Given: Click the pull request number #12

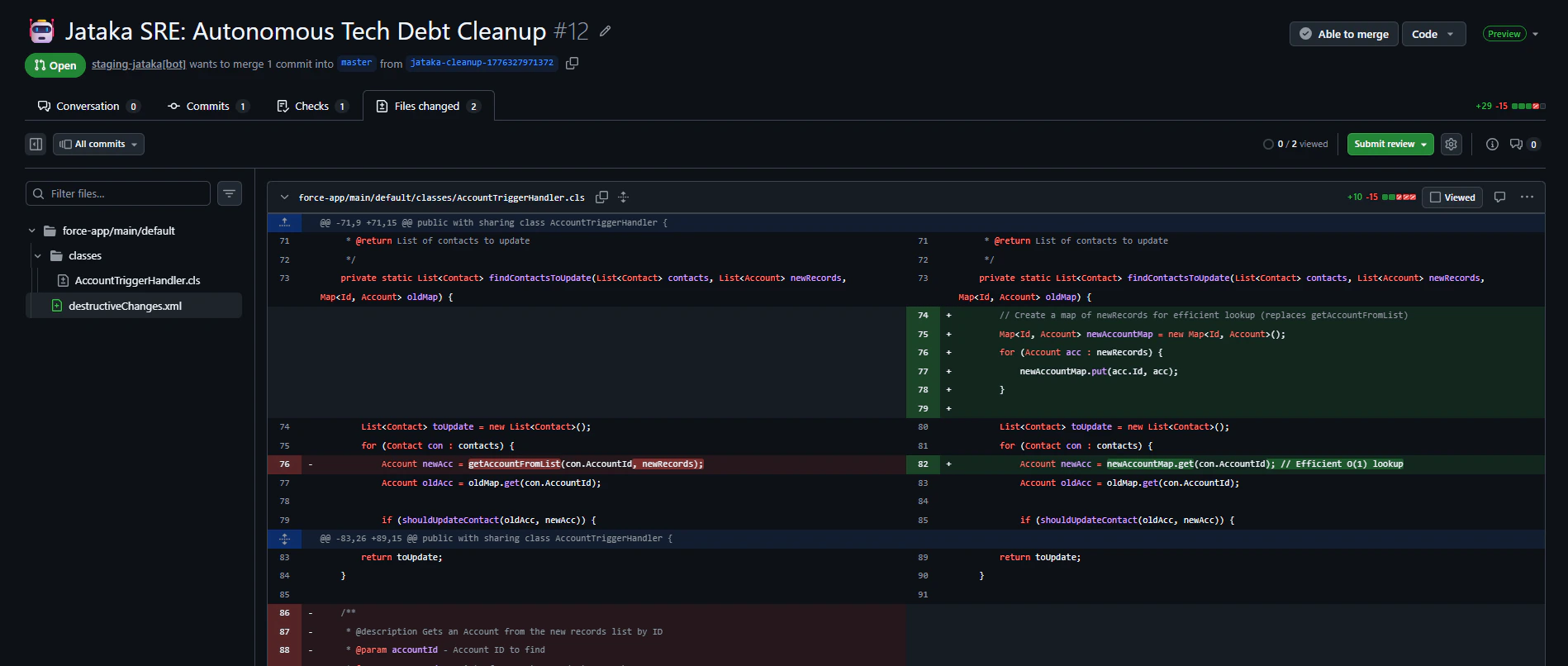Looking at the screenshot, I should click(571, 31).
